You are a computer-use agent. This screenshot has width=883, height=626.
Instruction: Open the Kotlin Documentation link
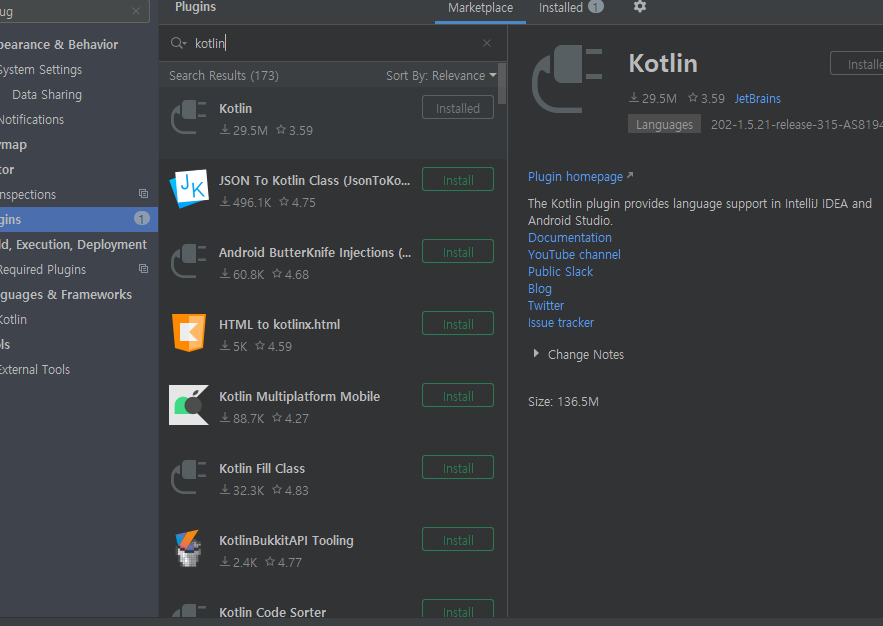click(569, 238)
